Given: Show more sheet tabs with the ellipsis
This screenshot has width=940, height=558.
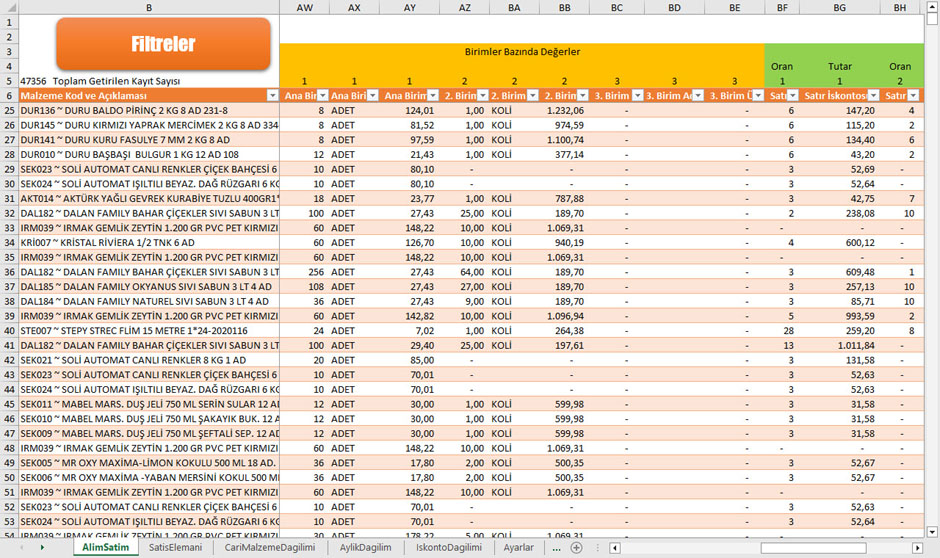Looking at the screenshot, I should [x=556, y=548].
